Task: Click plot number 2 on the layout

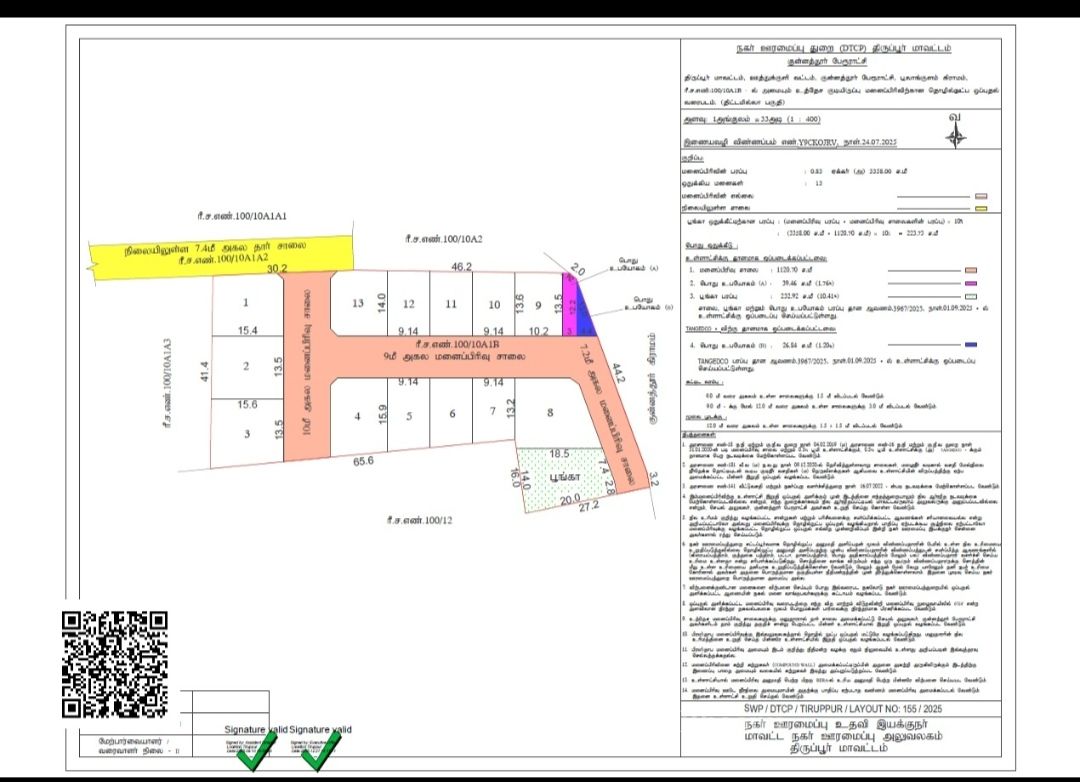Action: (246, 366)
